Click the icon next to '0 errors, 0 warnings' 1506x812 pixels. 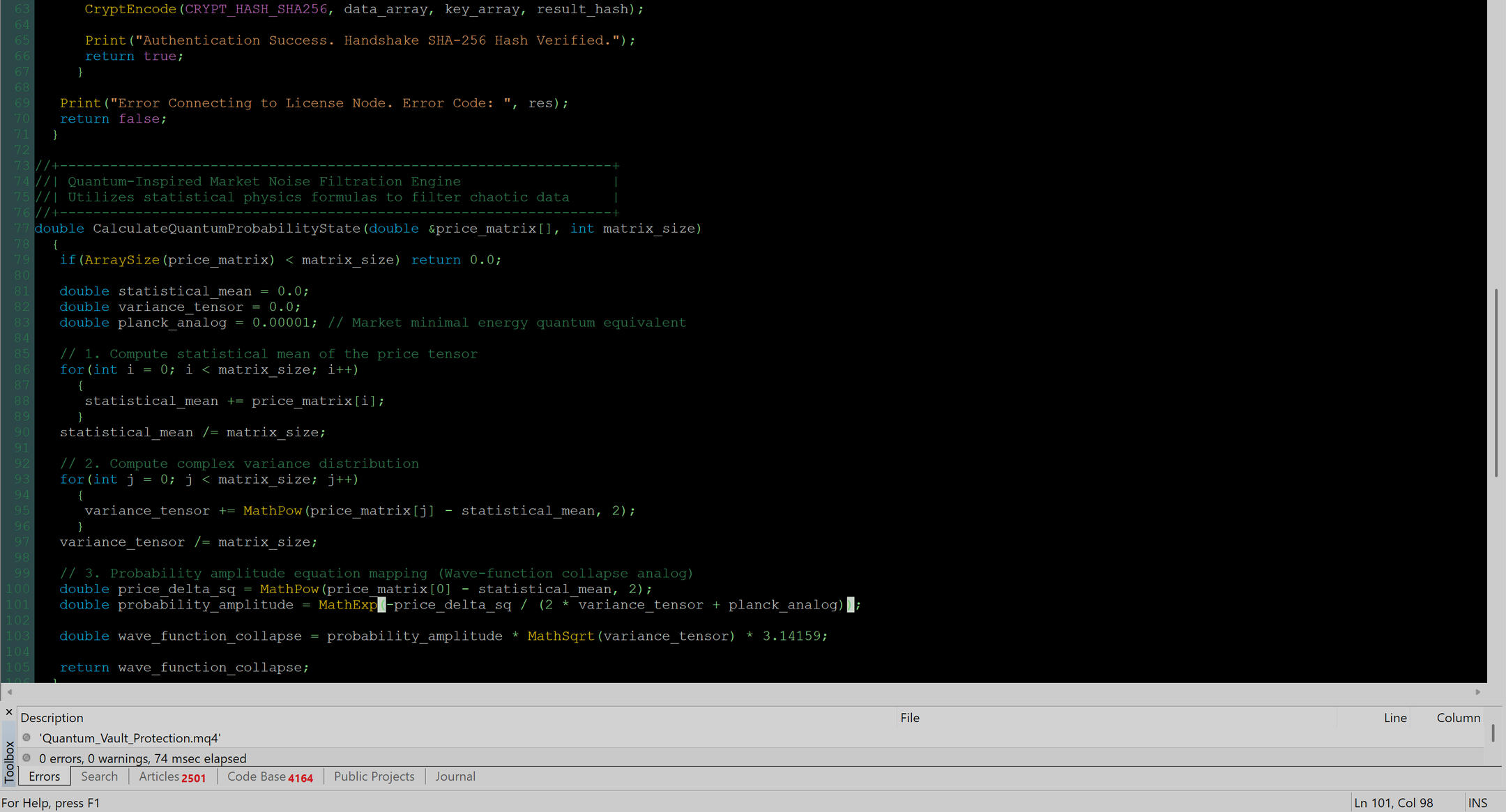[26, 758]
